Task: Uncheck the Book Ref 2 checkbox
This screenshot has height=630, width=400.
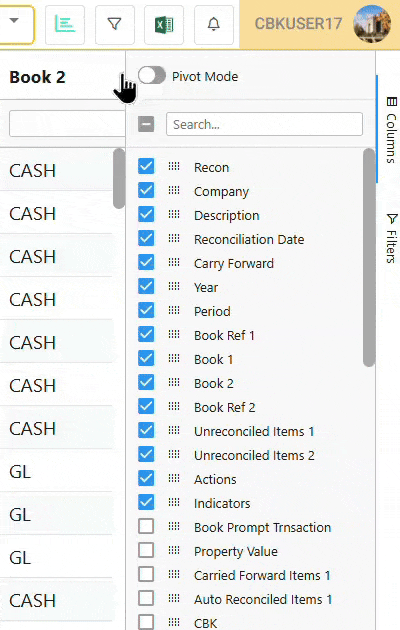Action: coord(146,406)
